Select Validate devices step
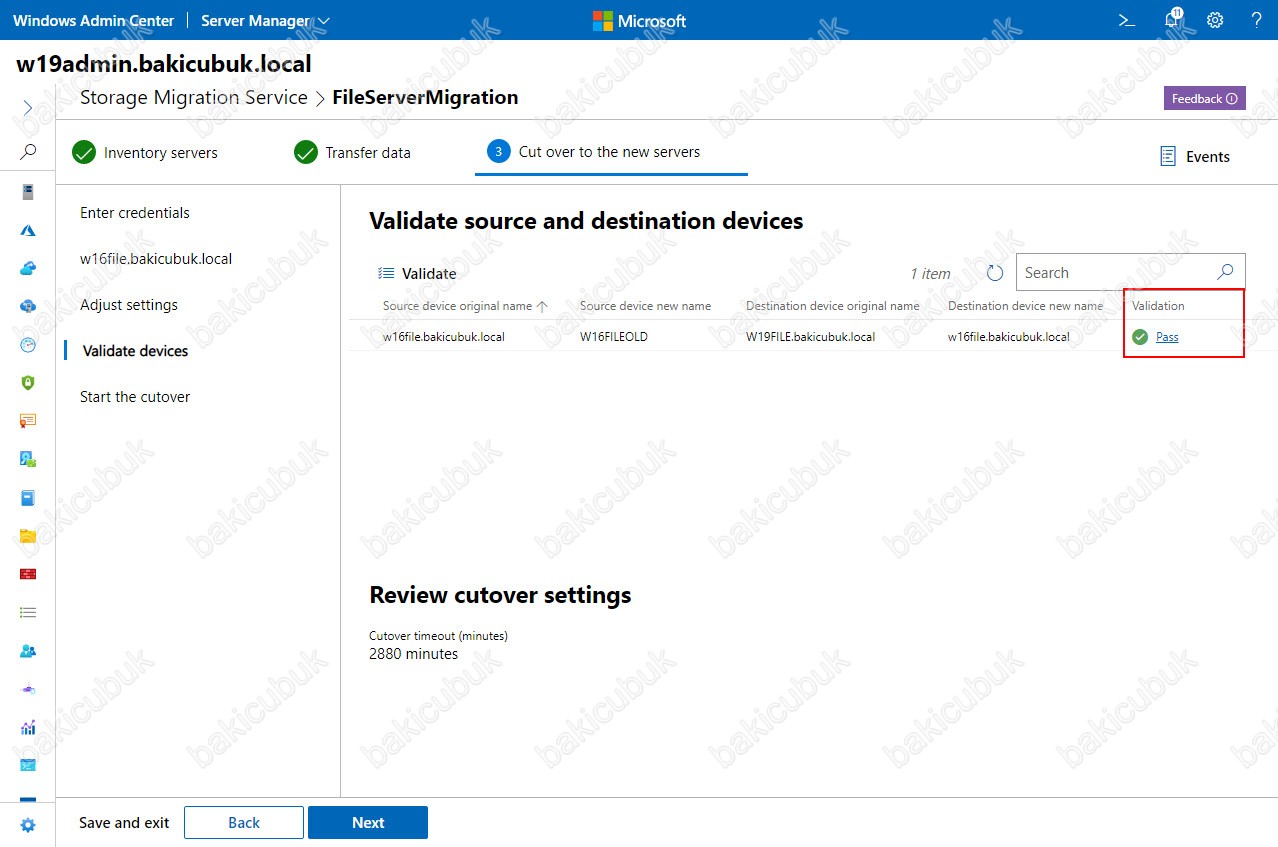 pos(135,351)
